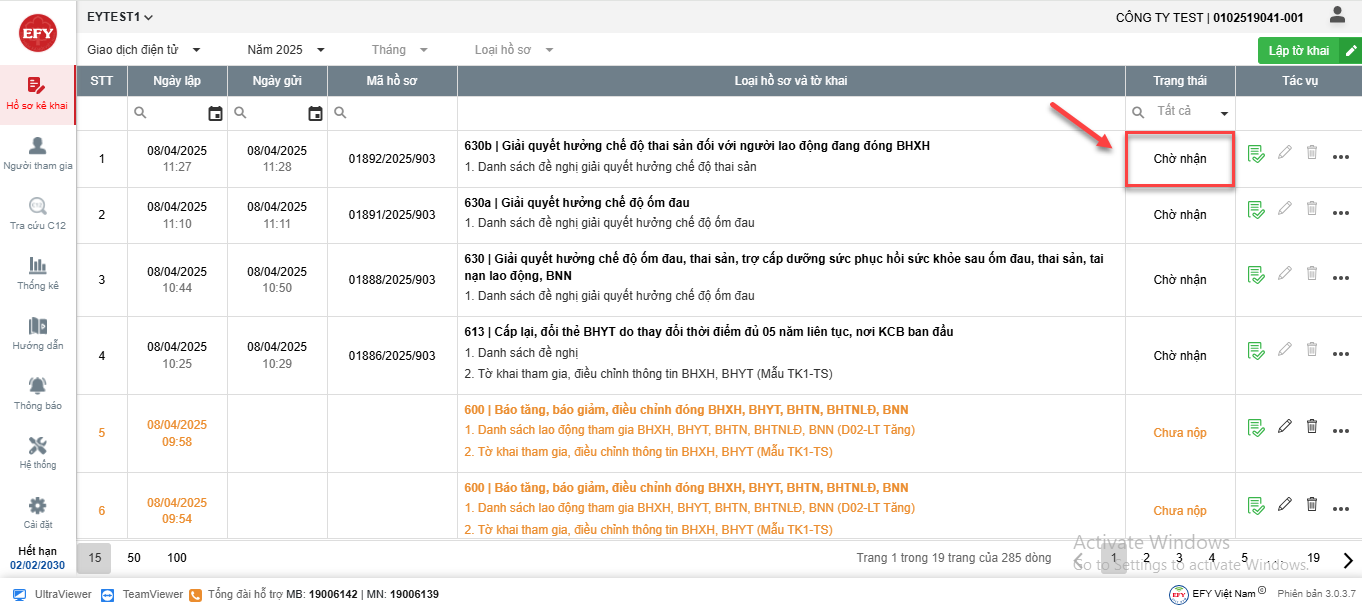
Task: Expand the Giao dịch điện tử dropdown
Action: click(x=144, y=50)
